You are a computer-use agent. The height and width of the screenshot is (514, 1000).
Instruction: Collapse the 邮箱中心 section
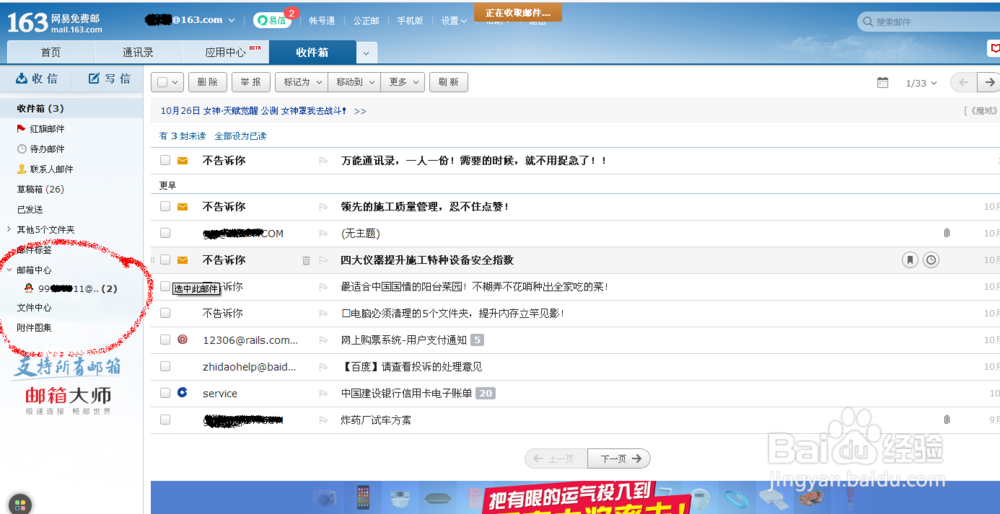pyautogui.click(x=10, y=270)
